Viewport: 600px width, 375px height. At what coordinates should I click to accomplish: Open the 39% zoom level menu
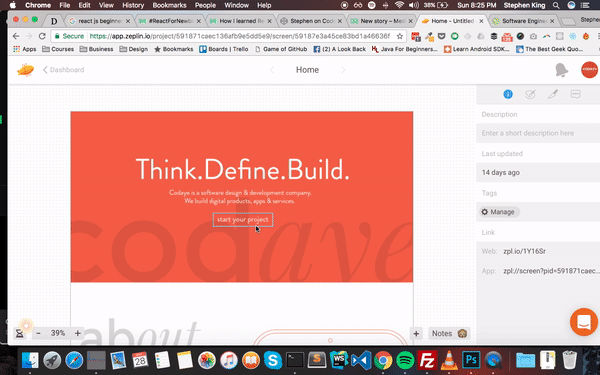click(58, 333)
